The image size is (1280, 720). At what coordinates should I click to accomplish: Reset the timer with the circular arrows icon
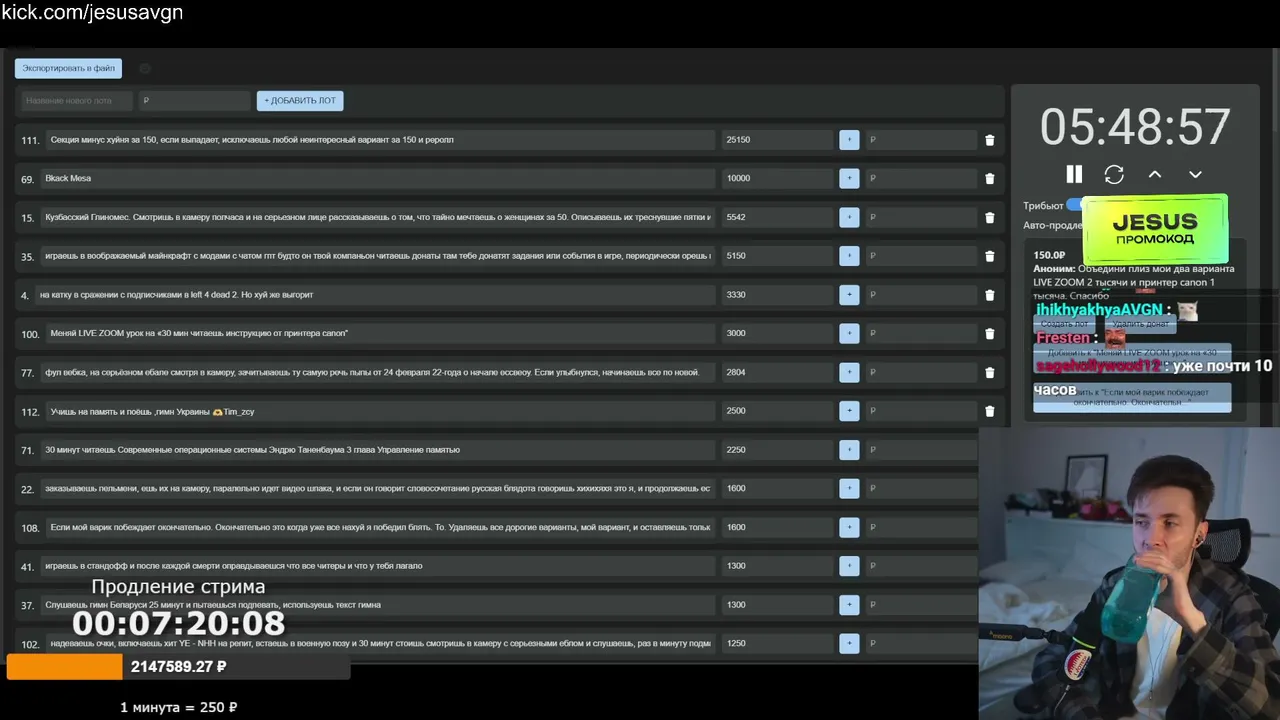pos(1114,174)
